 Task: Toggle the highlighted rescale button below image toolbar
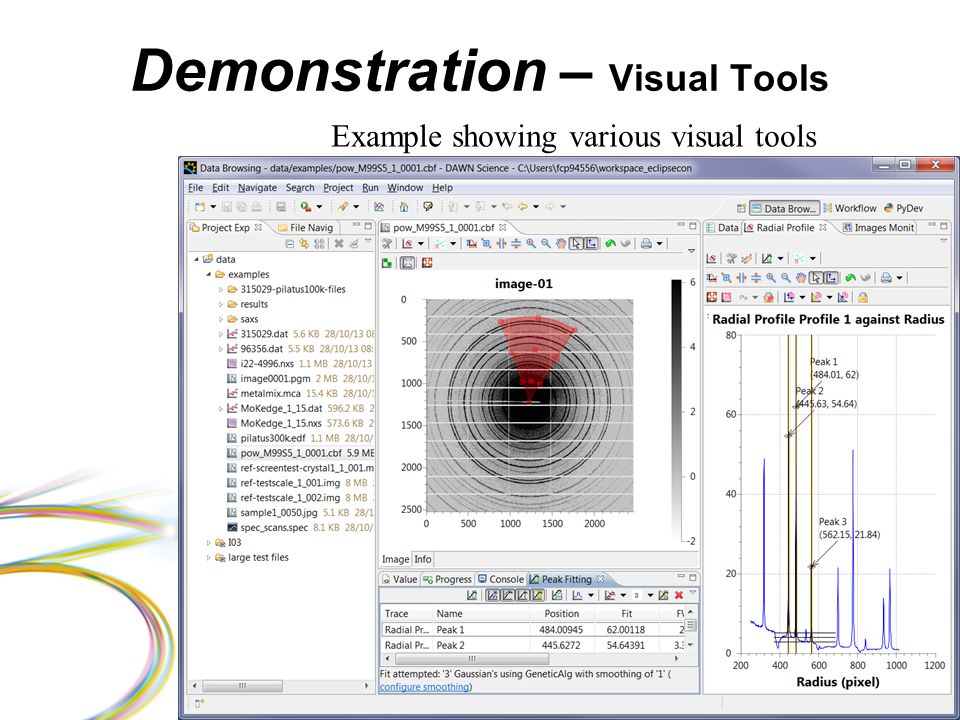point(407,263)
